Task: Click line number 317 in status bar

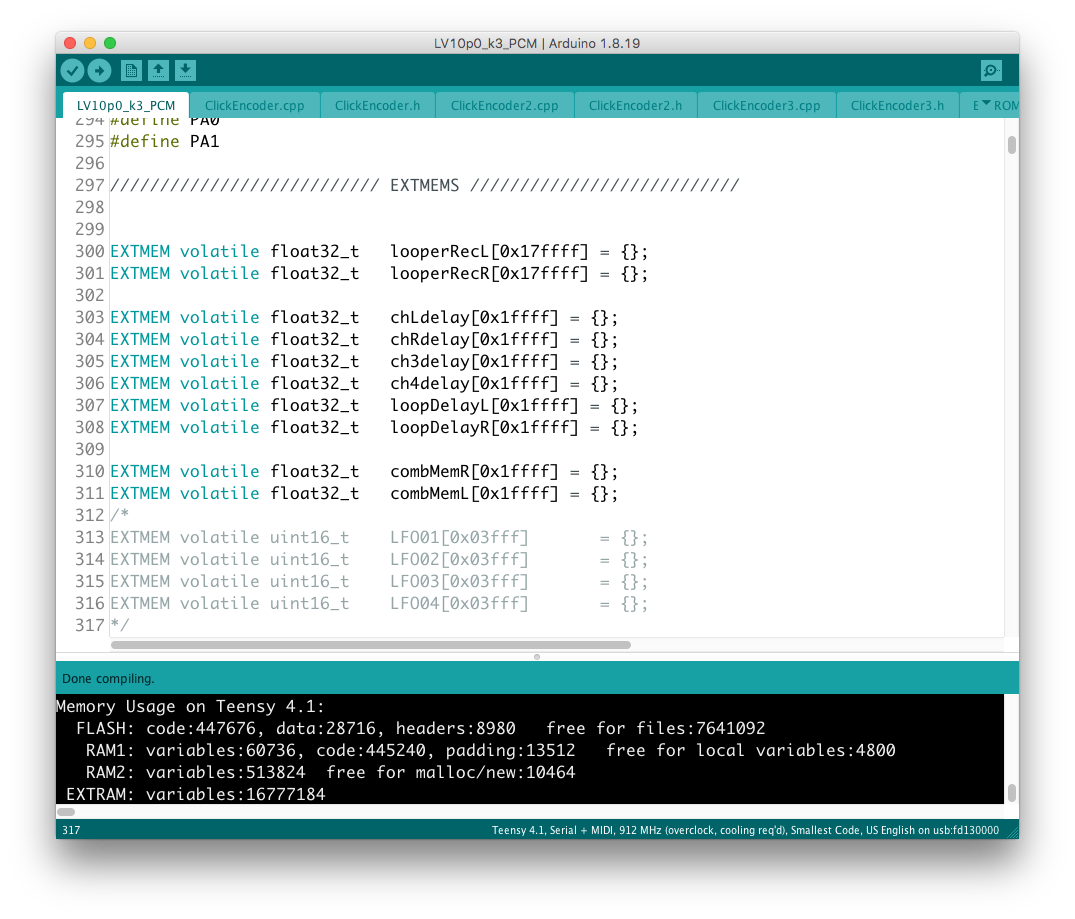Action: [x=71, y=830]
